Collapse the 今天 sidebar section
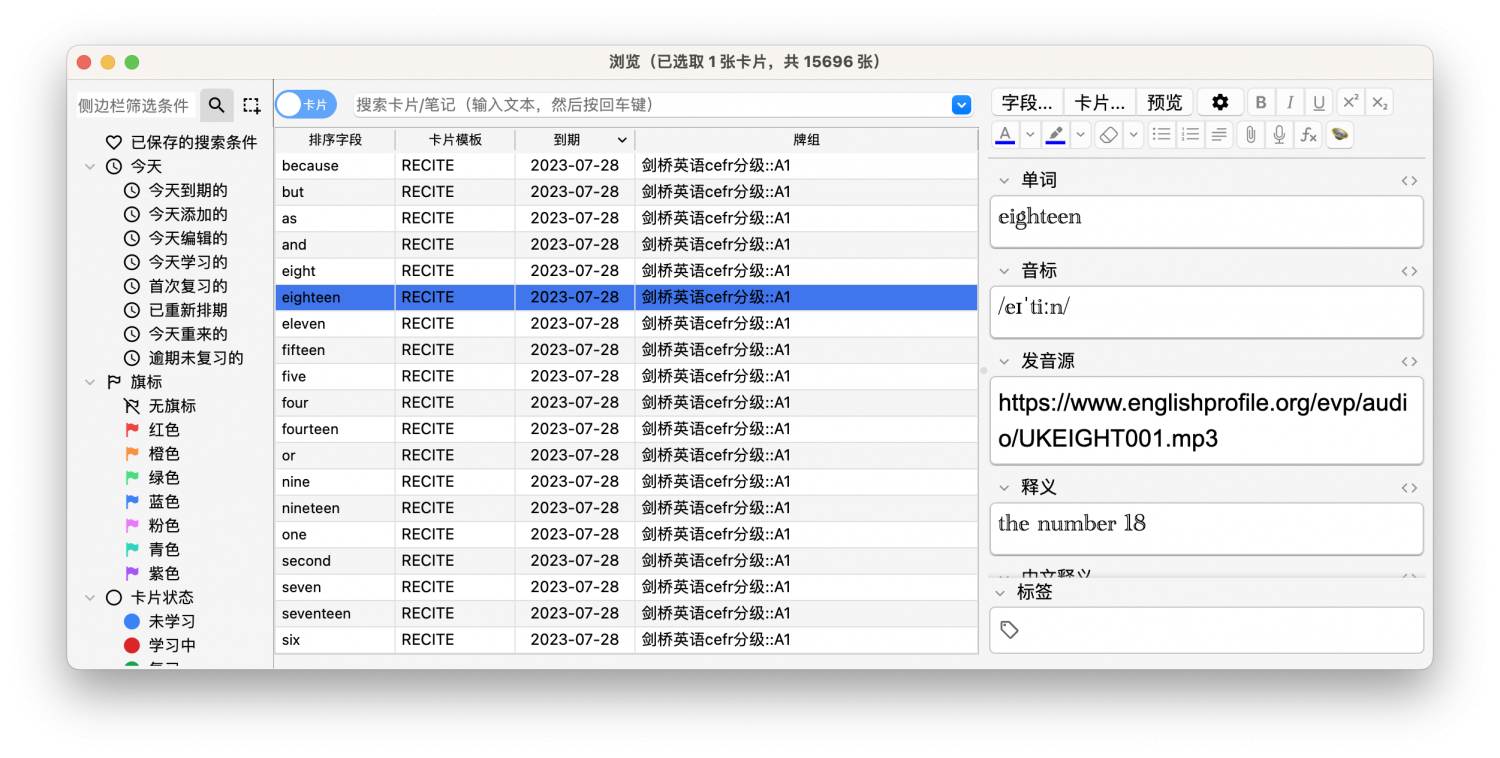 (91, 167)
